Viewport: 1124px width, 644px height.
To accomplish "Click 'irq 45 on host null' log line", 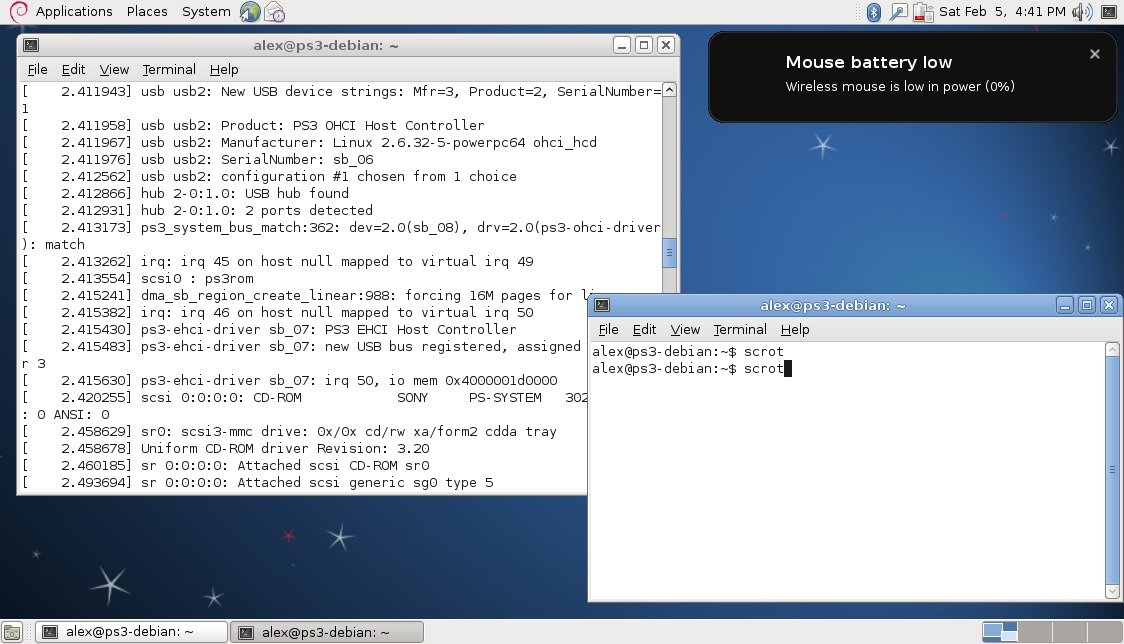I will pos(278,262).
